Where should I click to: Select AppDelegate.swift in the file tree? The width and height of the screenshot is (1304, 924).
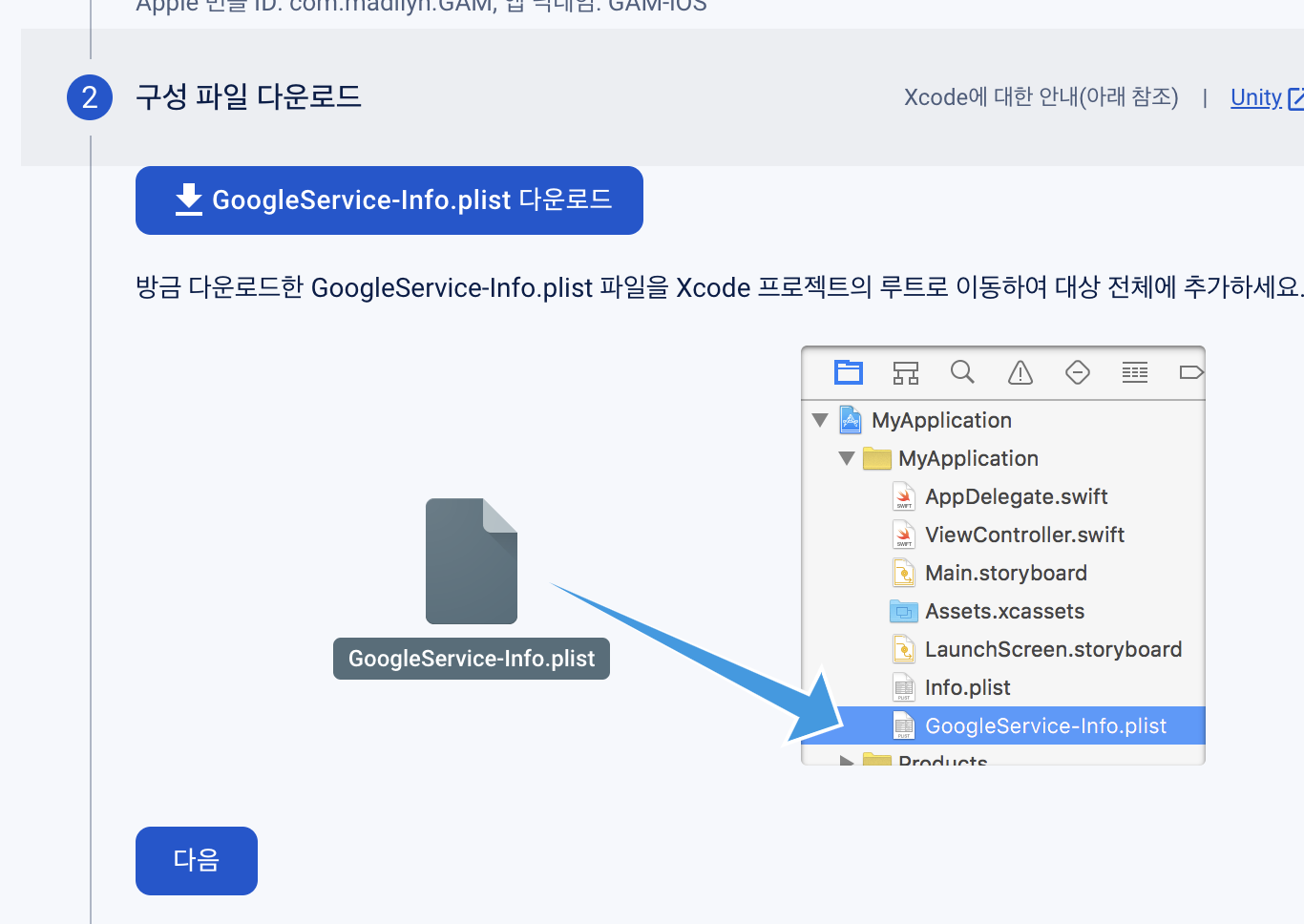click(1003, 496)
